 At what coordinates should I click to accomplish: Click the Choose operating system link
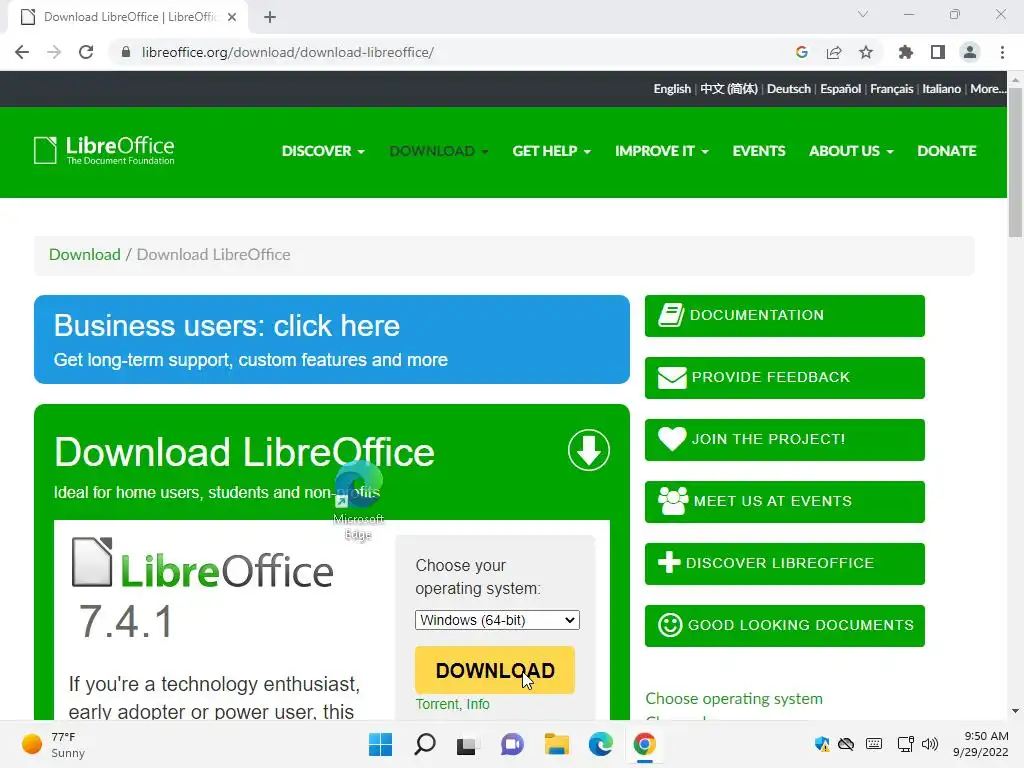(734, 699)
